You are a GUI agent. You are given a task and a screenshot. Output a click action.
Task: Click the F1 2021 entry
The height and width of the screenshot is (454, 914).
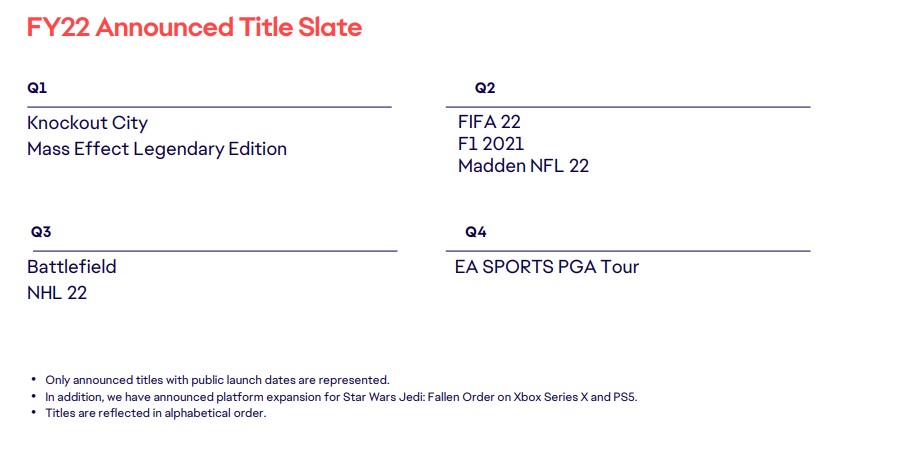pyautogui.click(x=491, y=144)
